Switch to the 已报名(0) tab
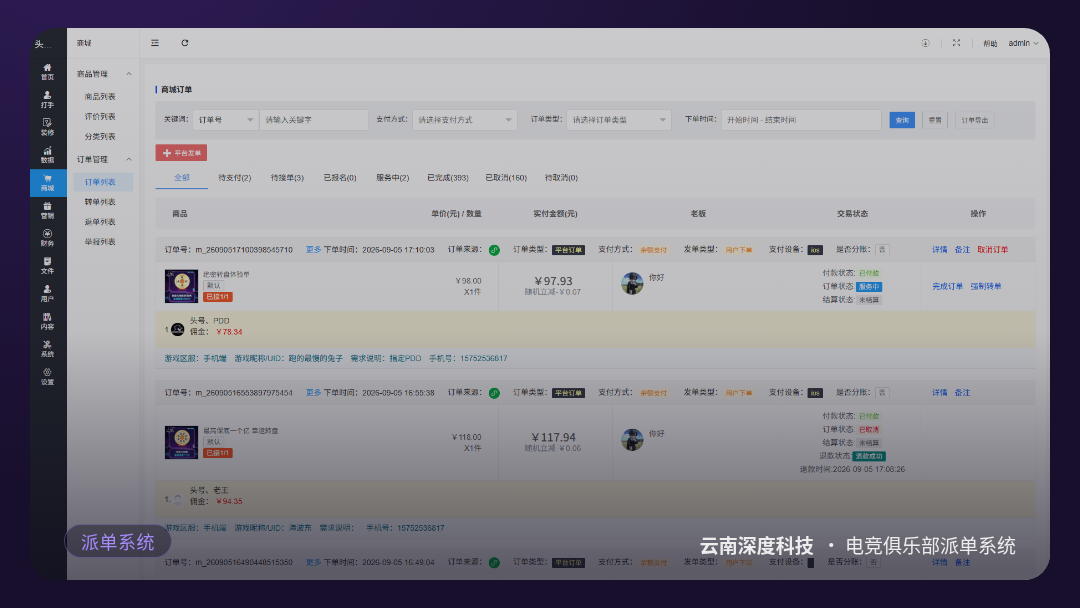The height and width of the screenshot is (608, 1080). point(340,178)
